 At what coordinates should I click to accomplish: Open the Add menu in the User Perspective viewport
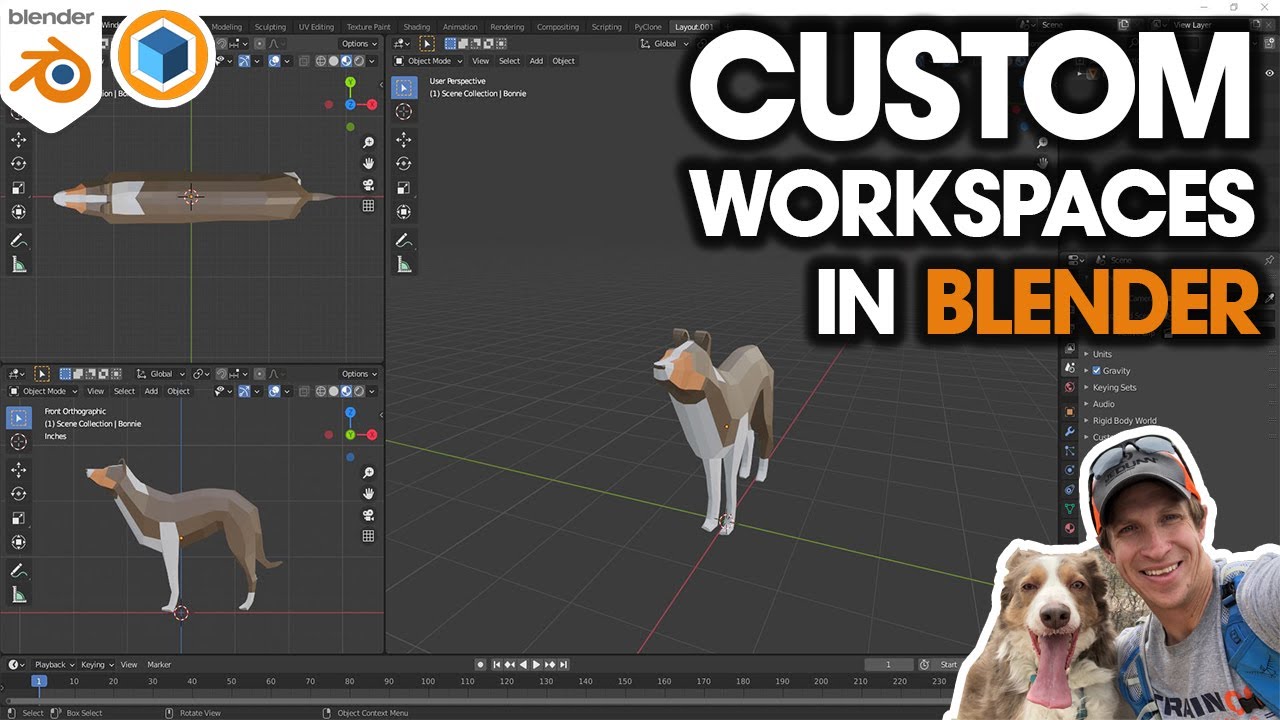pos(536,61)
